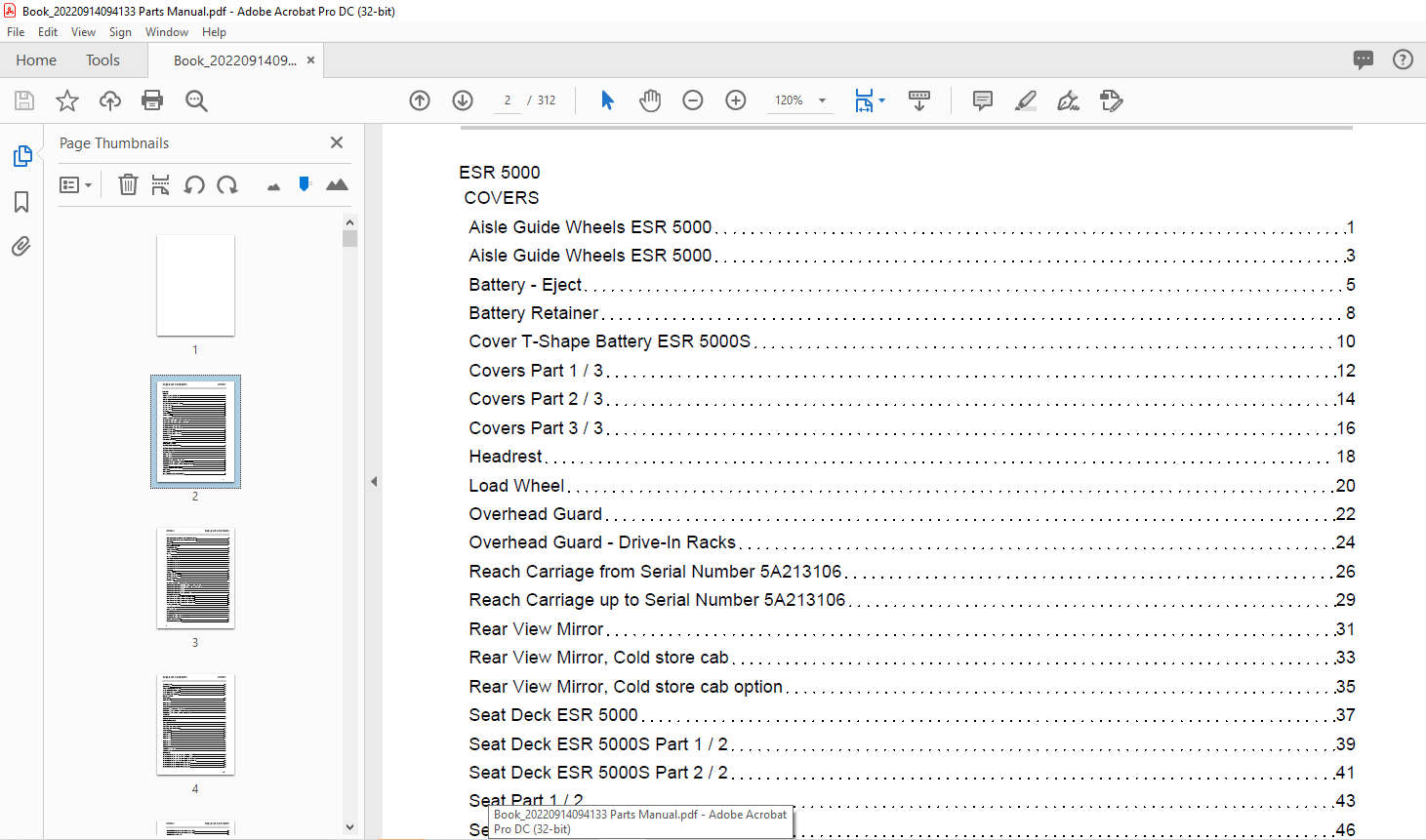
Task: Open the Battery - Eject contents entry
Action: click(x=912, y=285)
